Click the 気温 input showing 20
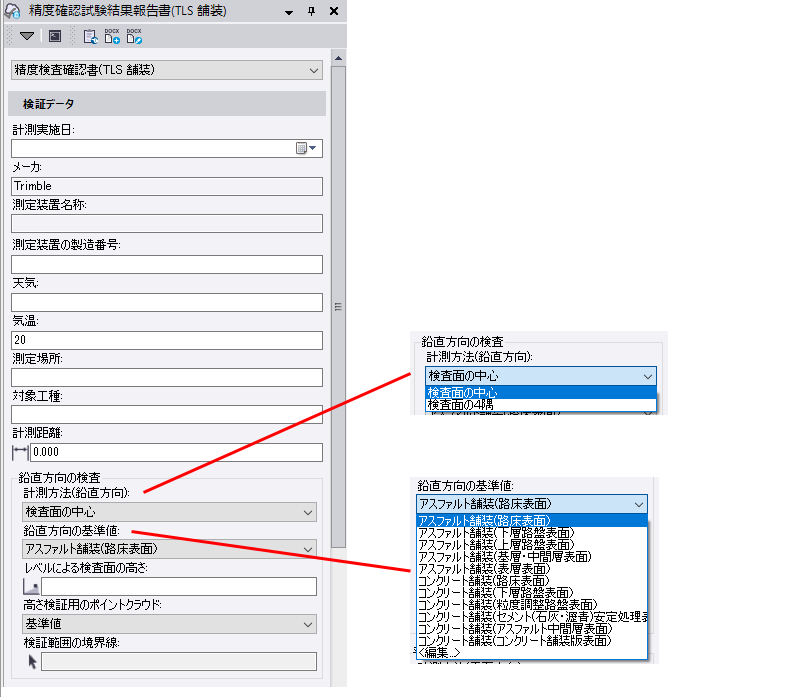 pyautogui.click(x=165, y=339)
